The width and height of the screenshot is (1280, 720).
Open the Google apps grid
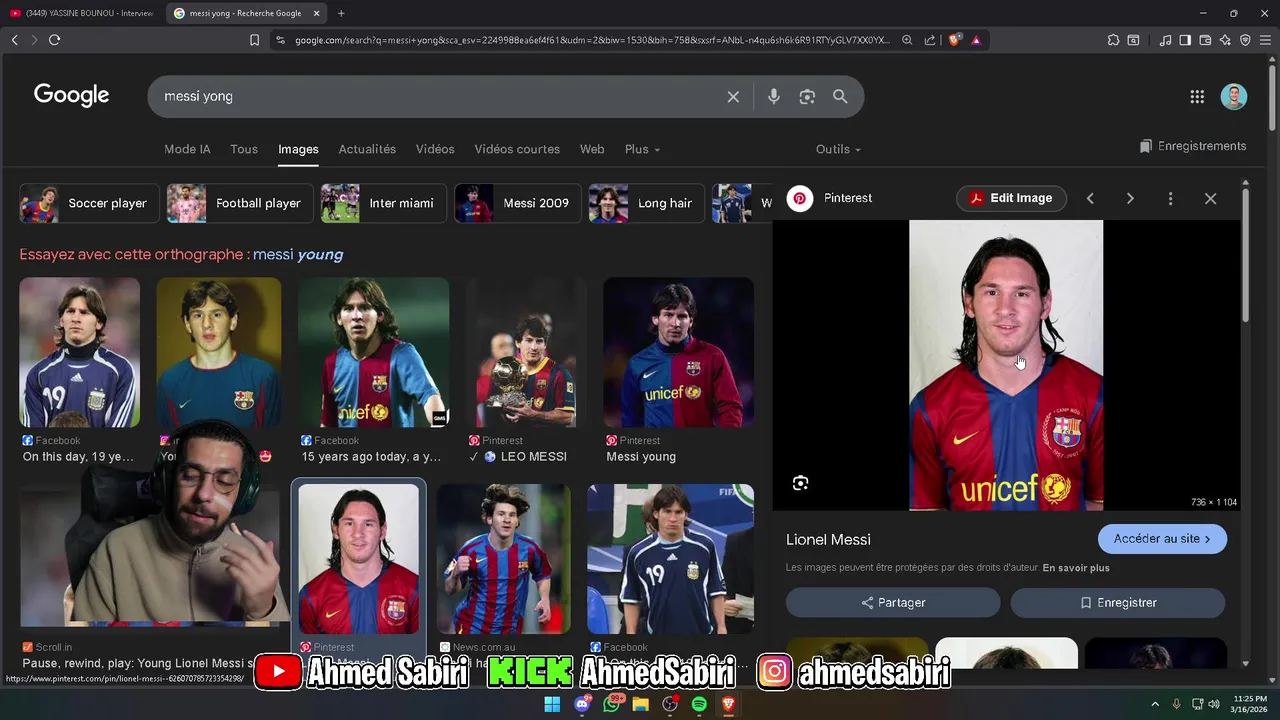pyautogui.click(x=1197, y=97)
